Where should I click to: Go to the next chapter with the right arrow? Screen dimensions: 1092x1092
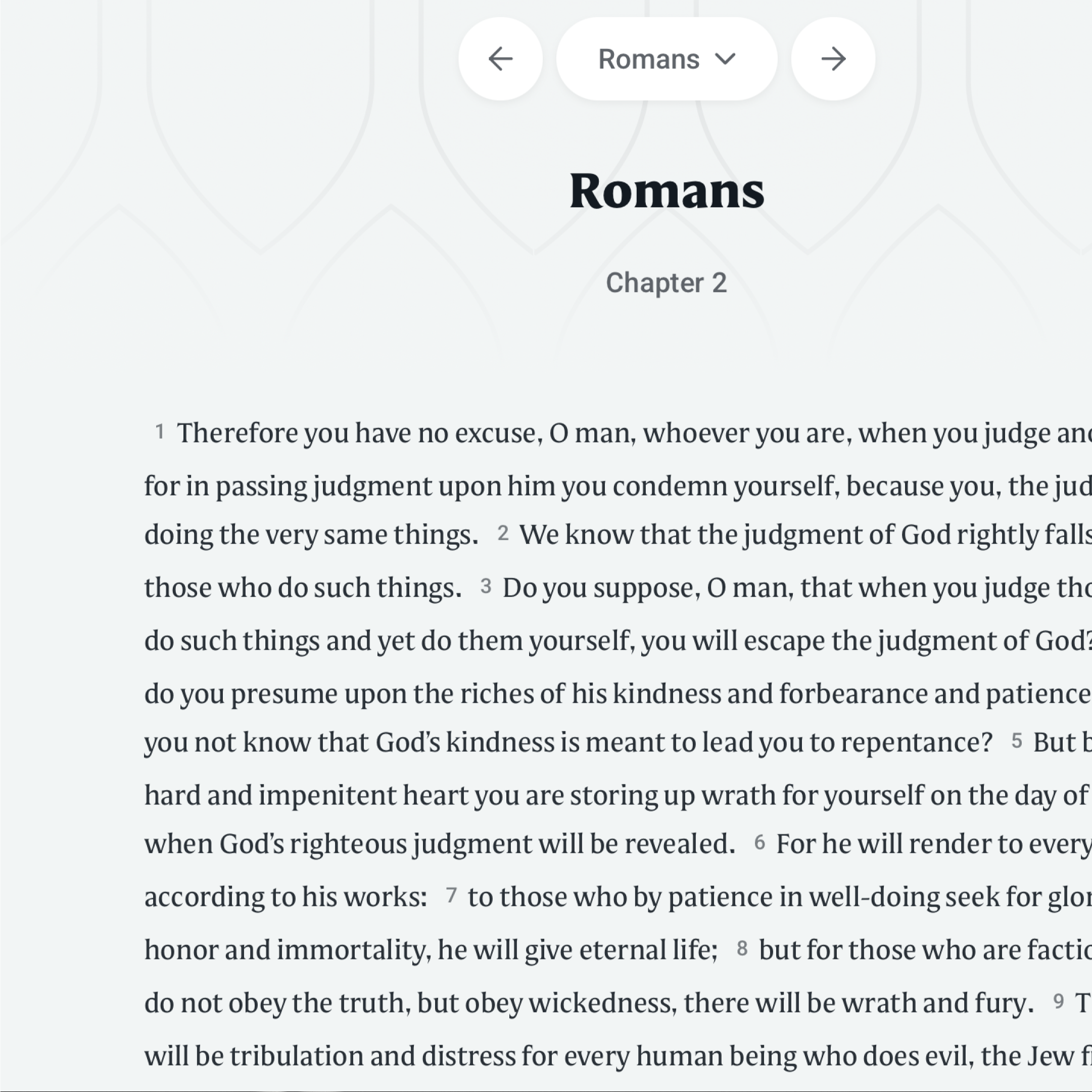click(833, 59)
